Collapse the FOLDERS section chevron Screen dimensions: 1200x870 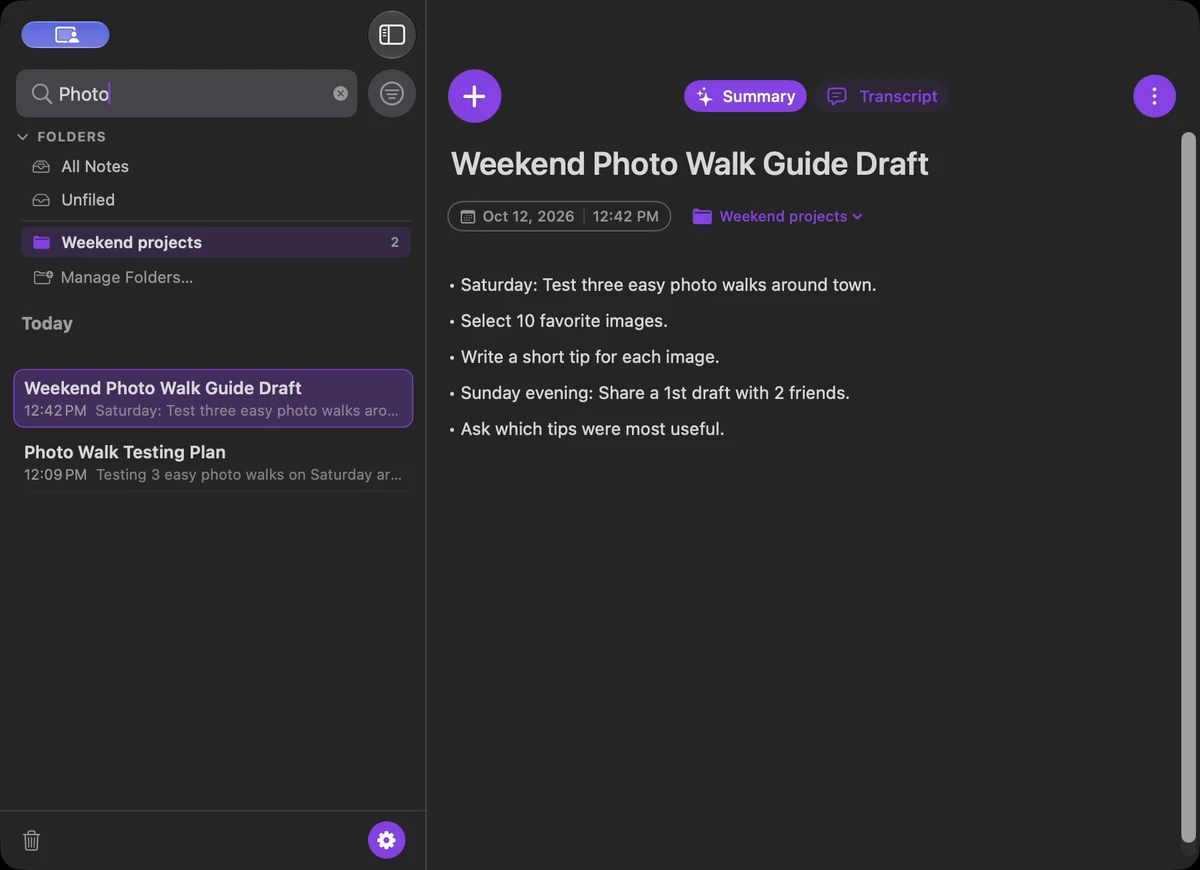[23, 137]
